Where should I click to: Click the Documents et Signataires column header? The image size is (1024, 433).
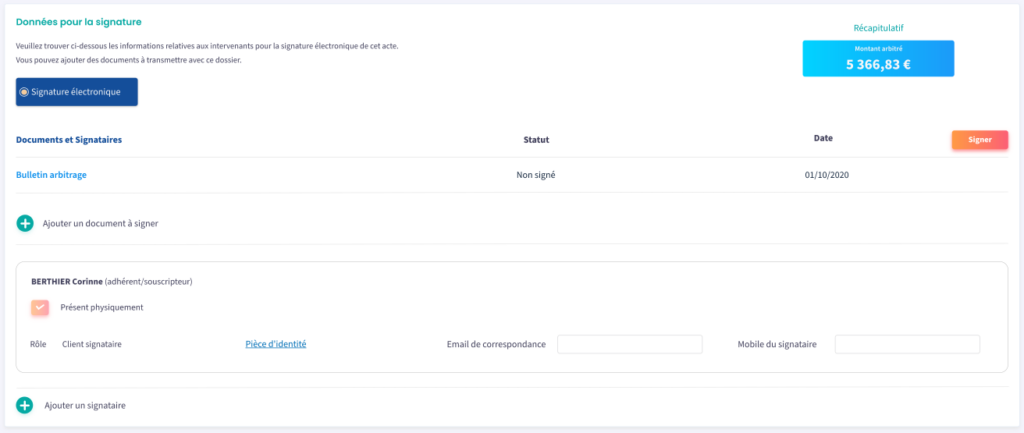coord(69,140)
